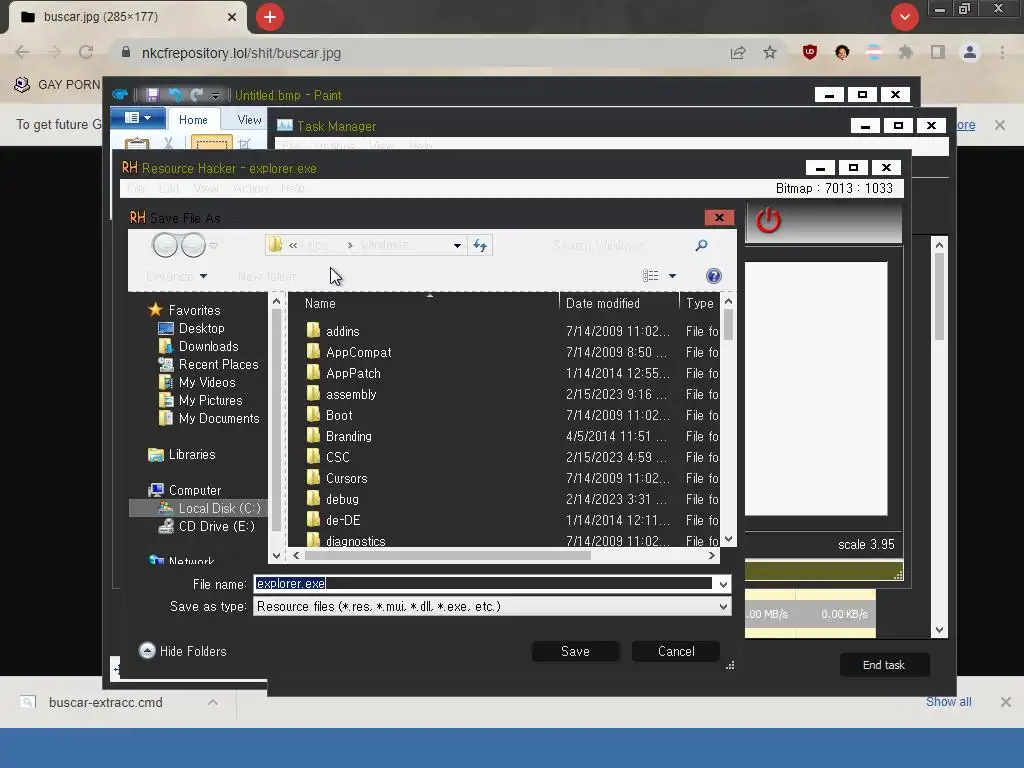The width and height of the screenshot is (1024, 768).
Task: Click the Cut scissors icon in Paint
Action: point(168,143)
